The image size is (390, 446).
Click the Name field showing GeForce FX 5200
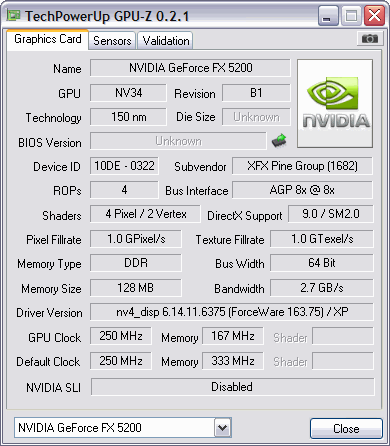coord(190,68)
